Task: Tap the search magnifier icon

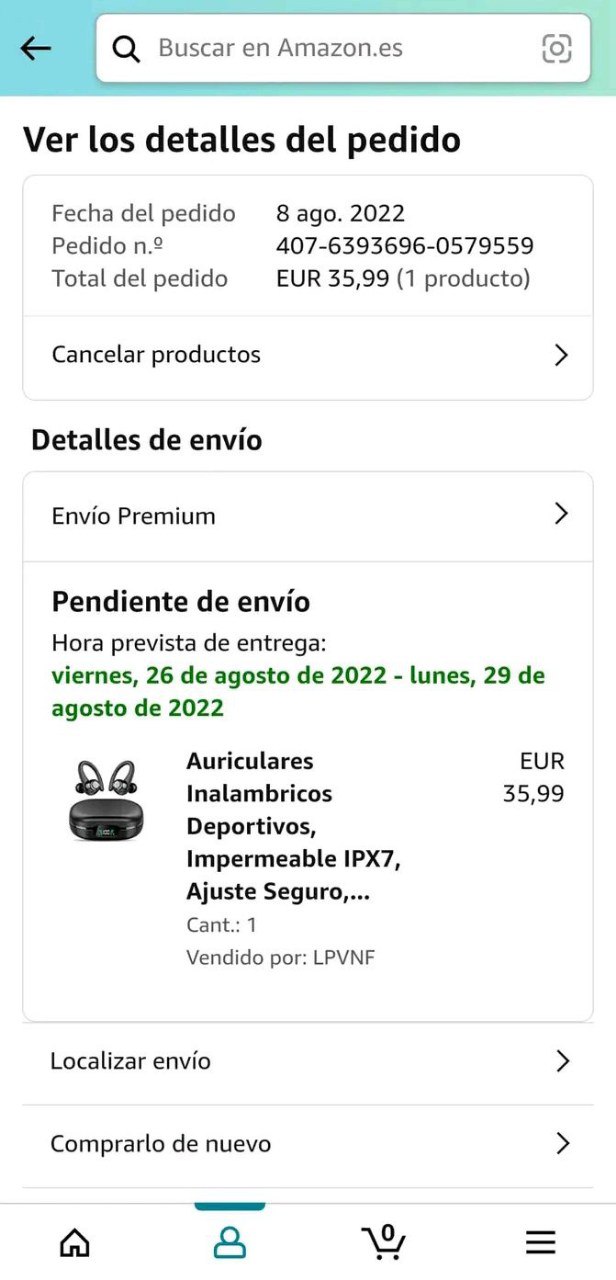Action: click(x=126, y=48)
